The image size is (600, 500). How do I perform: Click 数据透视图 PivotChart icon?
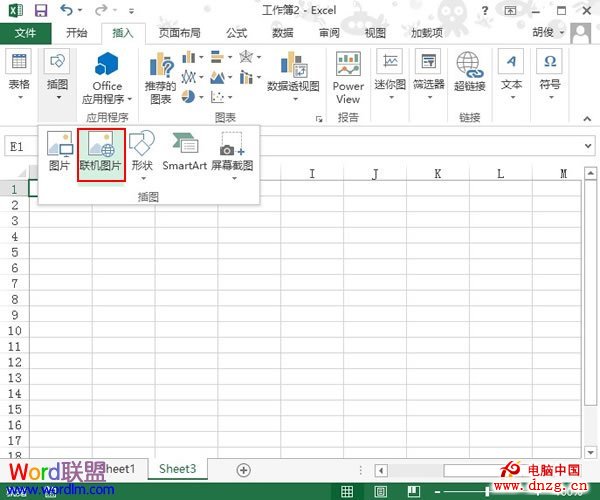(x=293, y=64)
